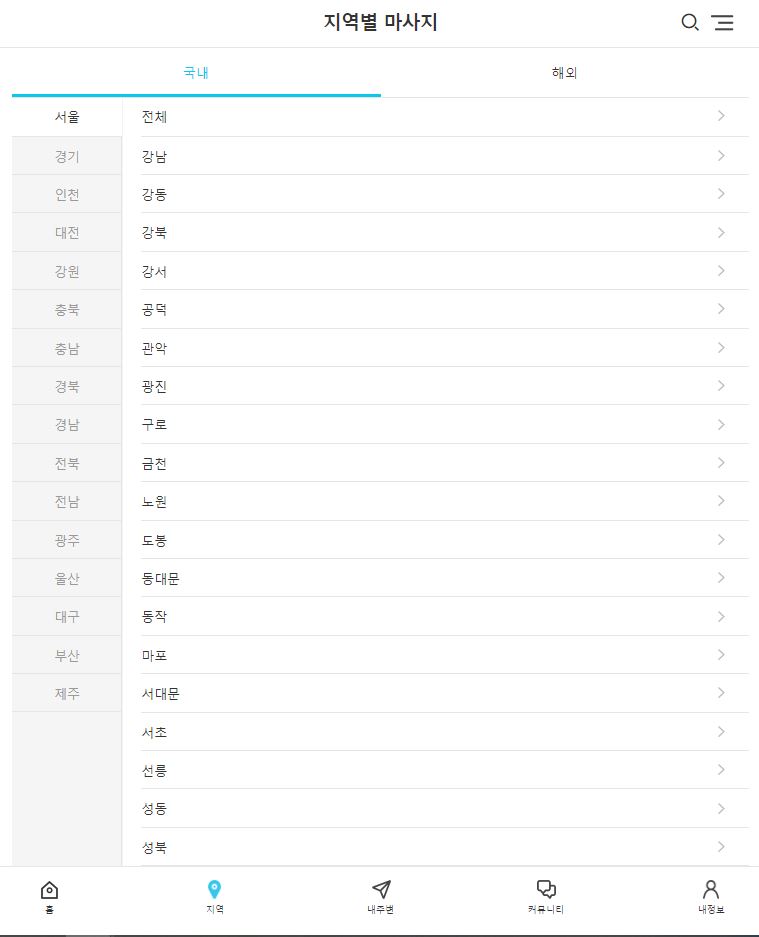Open the 관악 district listing
The image size is (759, 937).
(x=445, y=348)
